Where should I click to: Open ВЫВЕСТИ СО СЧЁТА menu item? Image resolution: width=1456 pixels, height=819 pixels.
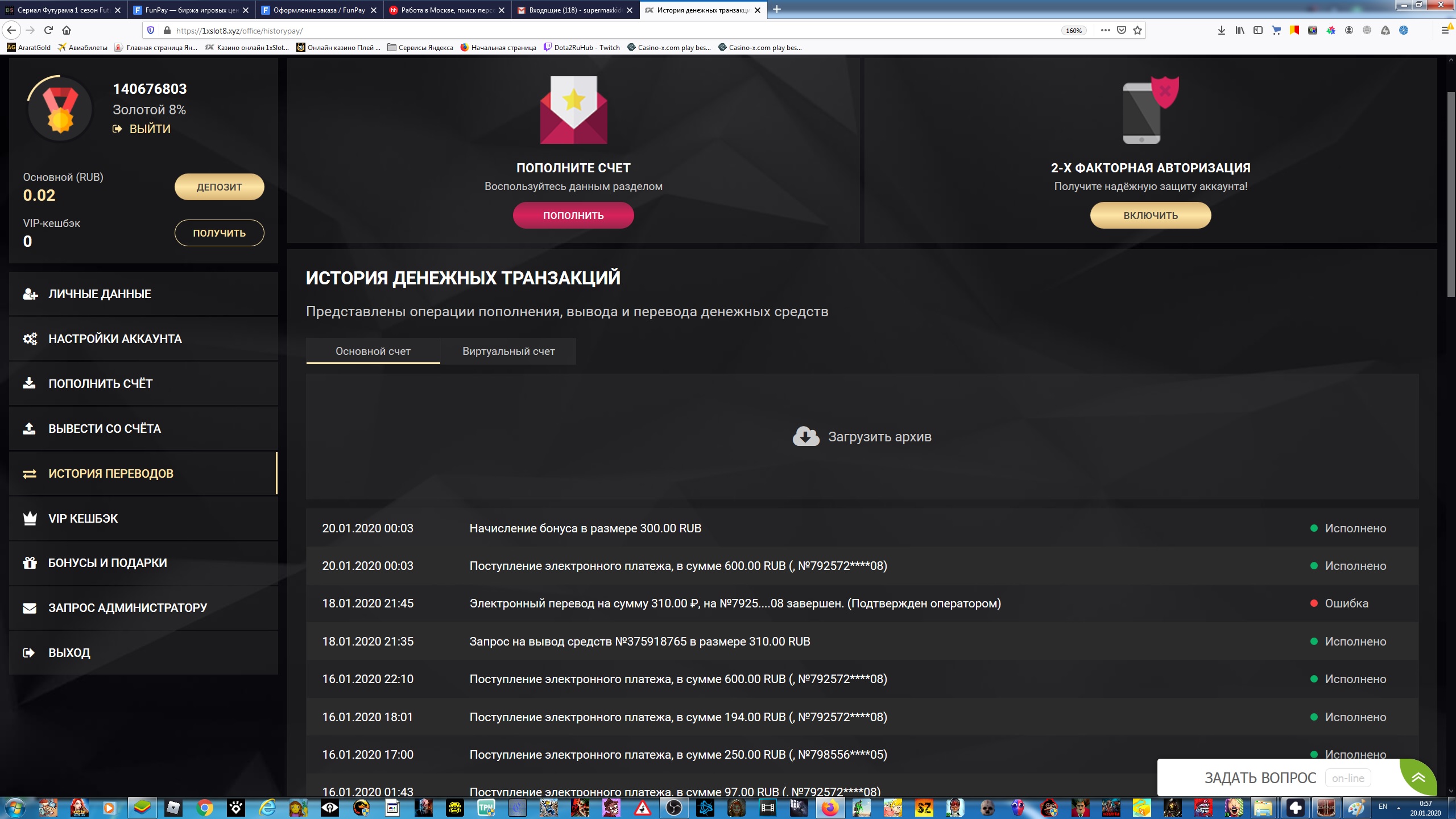[x=105, y=429]
